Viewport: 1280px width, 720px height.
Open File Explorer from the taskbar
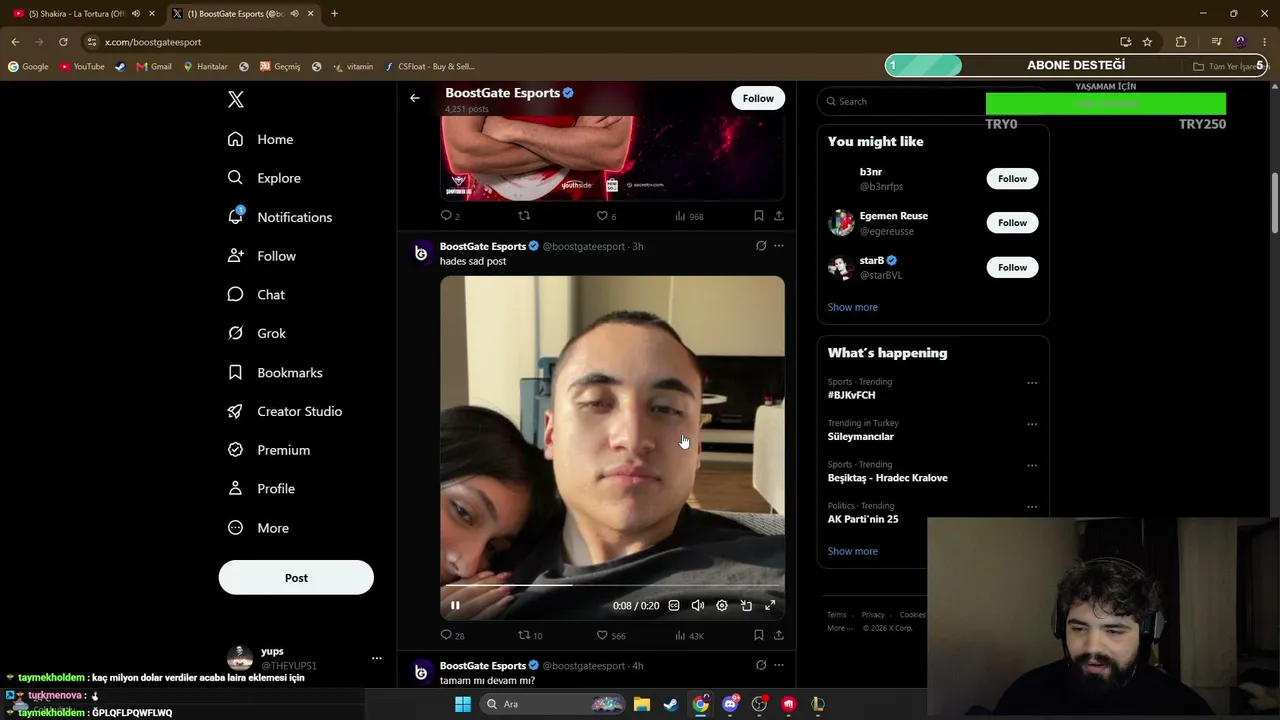pyautogui.click(x=642, y=704)
